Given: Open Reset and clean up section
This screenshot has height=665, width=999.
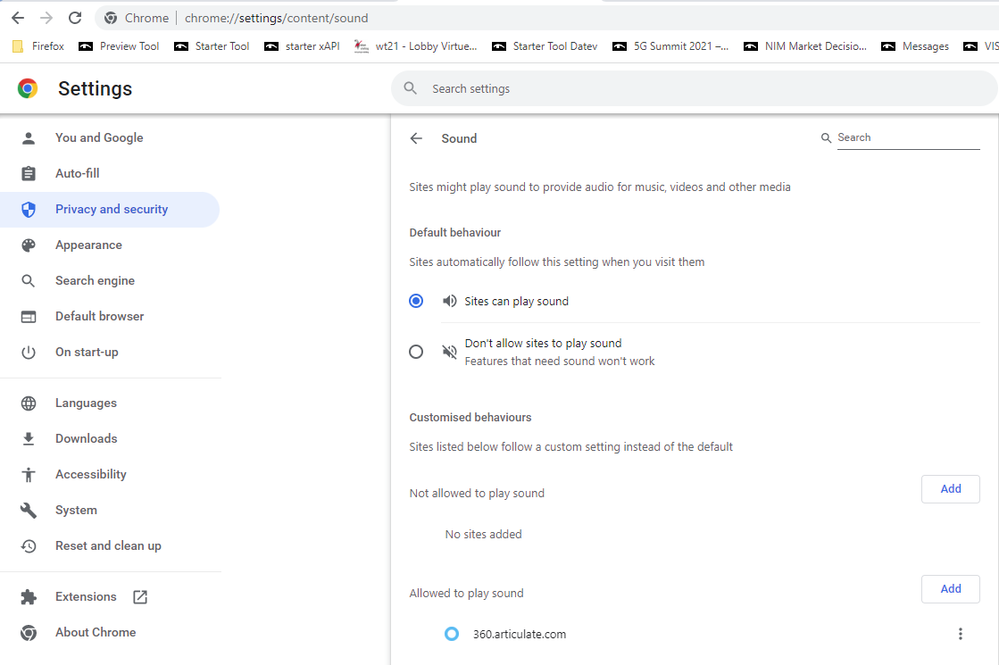Looking at the screenshot, I should [x=110, y=546].
